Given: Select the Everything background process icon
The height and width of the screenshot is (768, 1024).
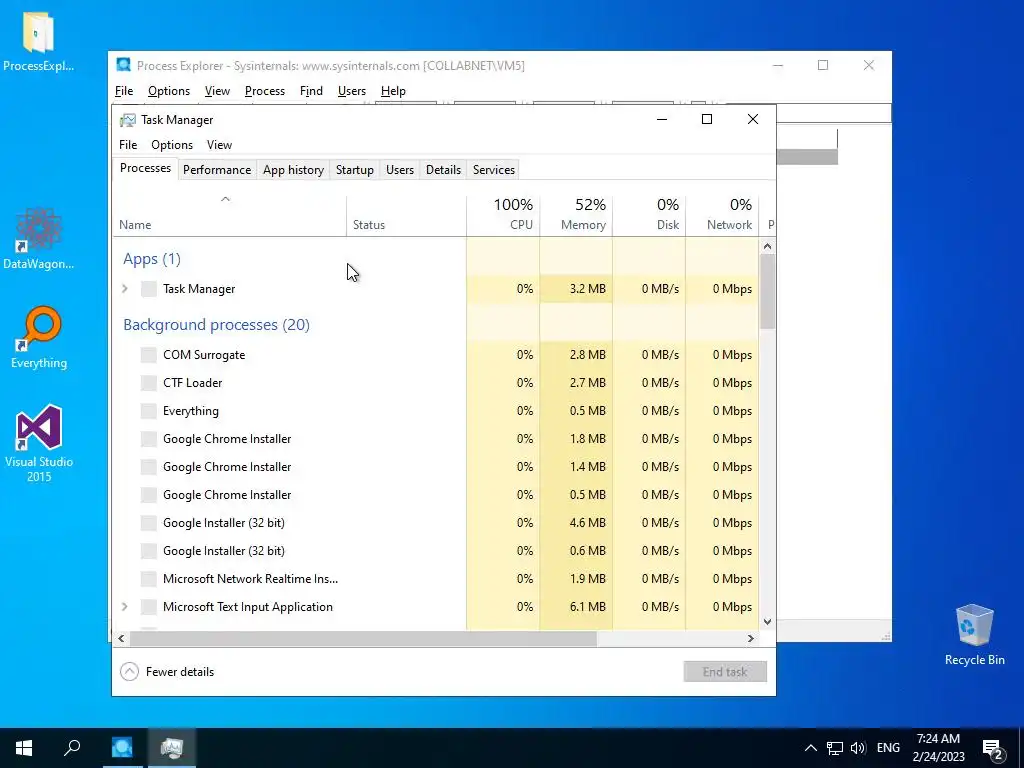Looking at the screenshot, I should (x=149, y=411).
